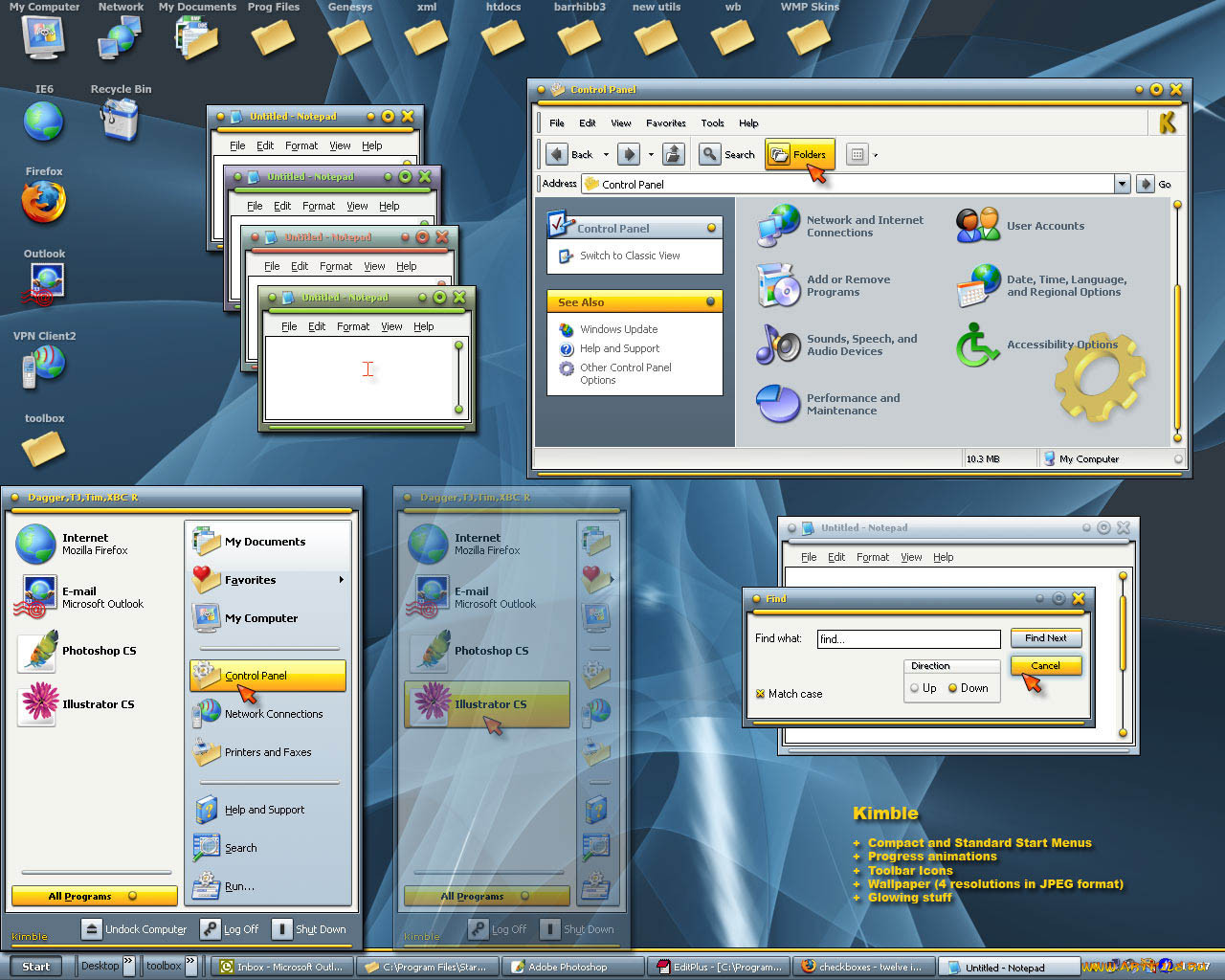Open the Favorites menu in Control Panel
1225x980 pixels.
tap(666, 122)
